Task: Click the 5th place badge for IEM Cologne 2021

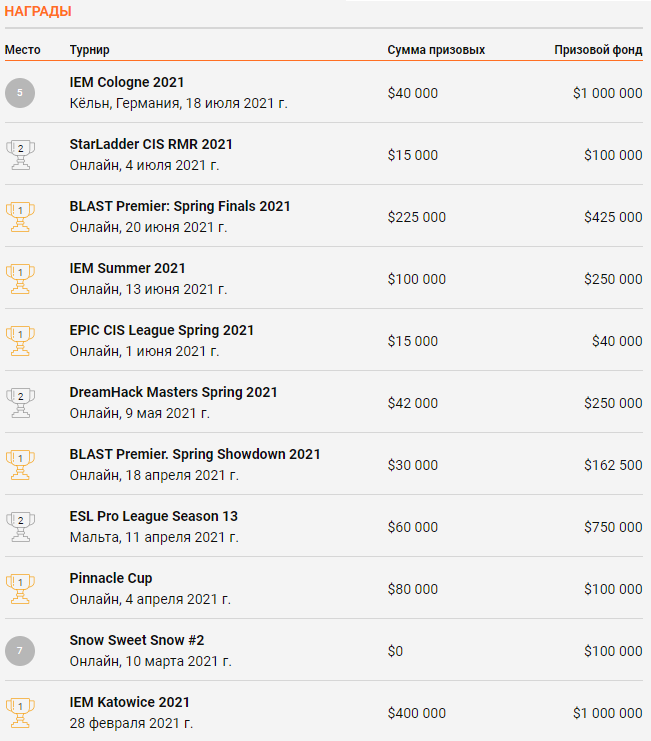Action: coord(20,93)
